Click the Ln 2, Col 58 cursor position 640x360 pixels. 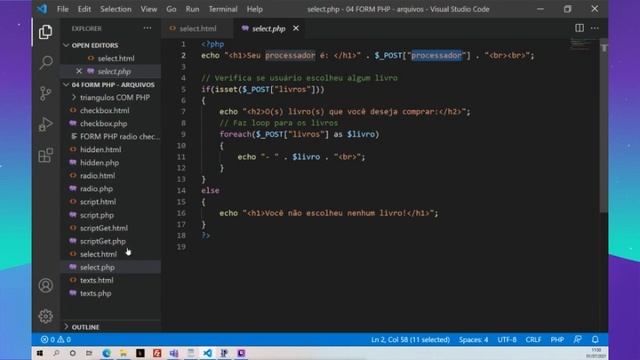click(410, 340)
